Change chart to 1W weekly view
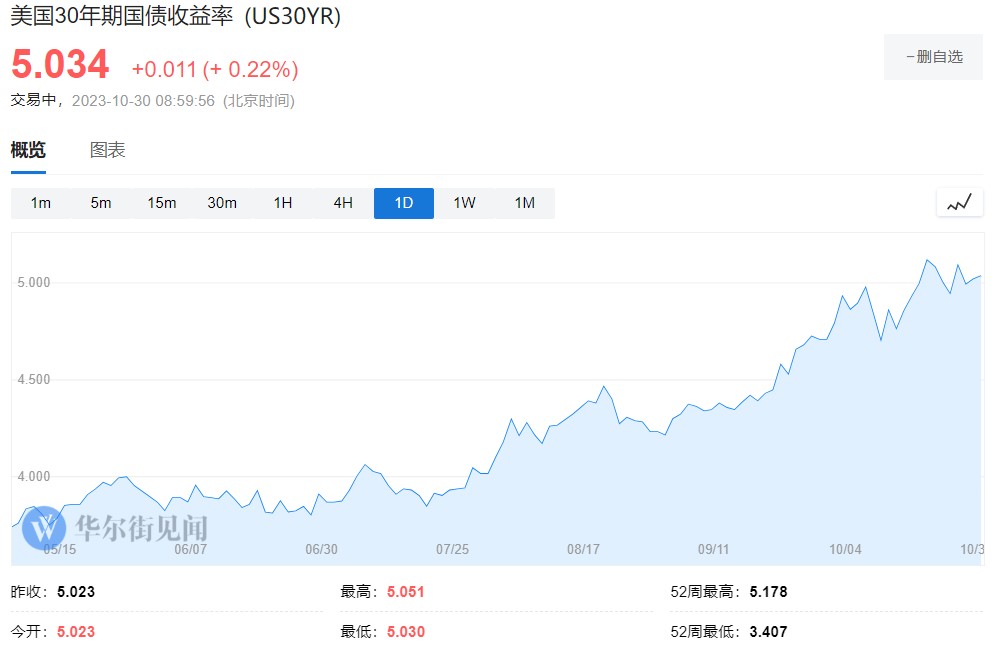 pyautogui.click(x=464, y=203)
